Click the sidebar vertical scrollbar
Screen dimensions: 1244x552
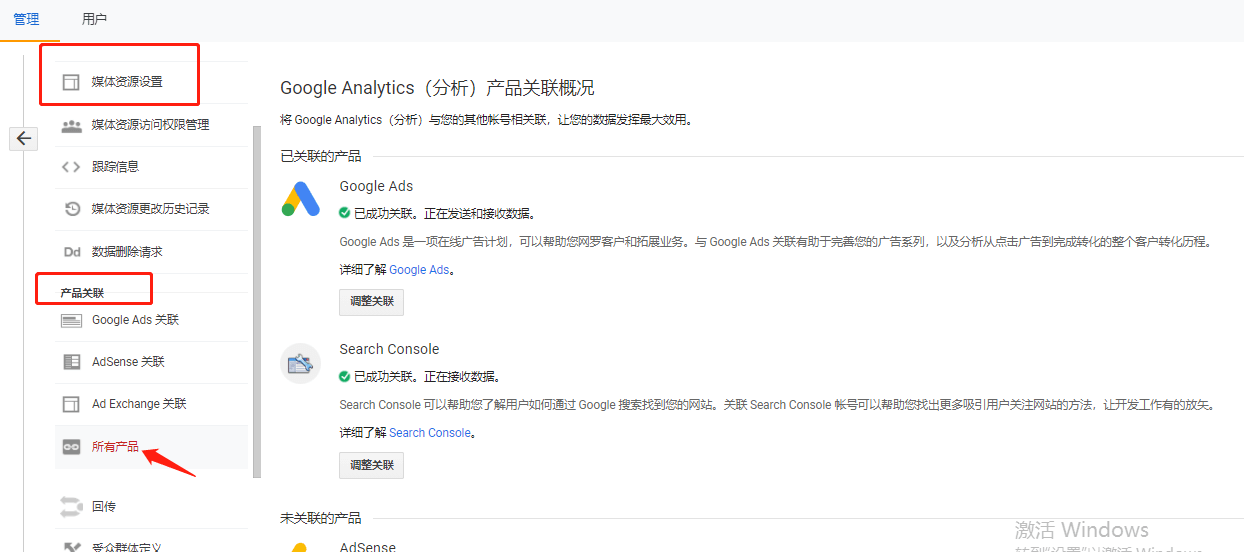click(x=257, y=301)
